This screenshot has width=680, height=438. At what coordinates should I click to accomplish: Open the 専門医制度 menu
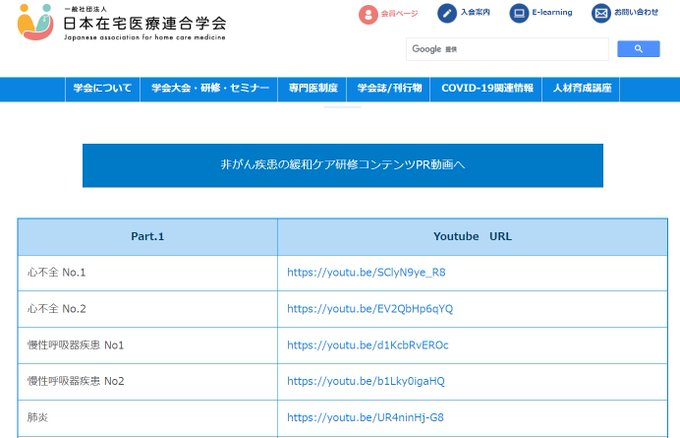(313, 89)
